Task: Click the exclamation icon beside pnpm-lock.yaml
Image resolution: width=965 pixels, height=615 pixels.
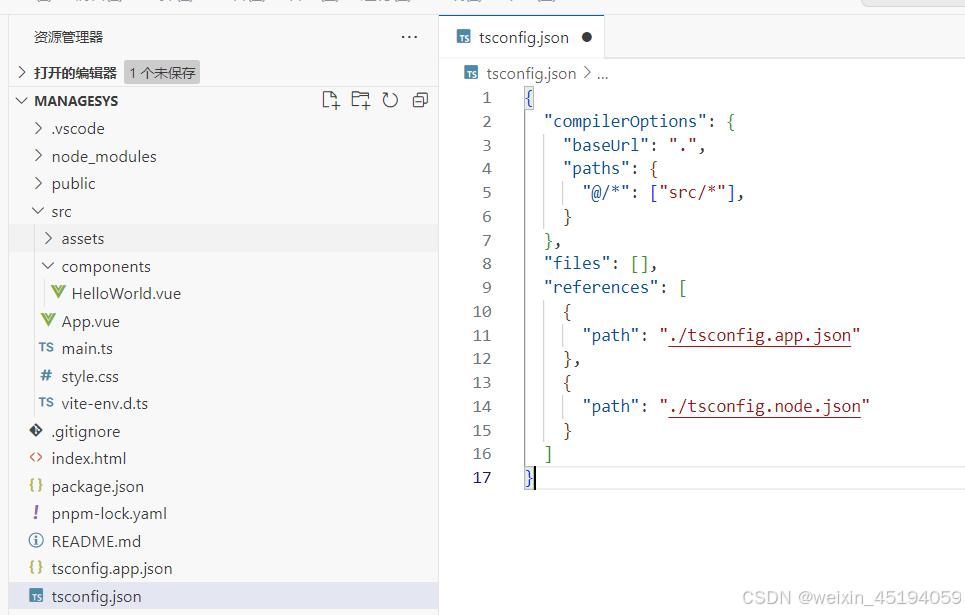Action: [36, 512]
